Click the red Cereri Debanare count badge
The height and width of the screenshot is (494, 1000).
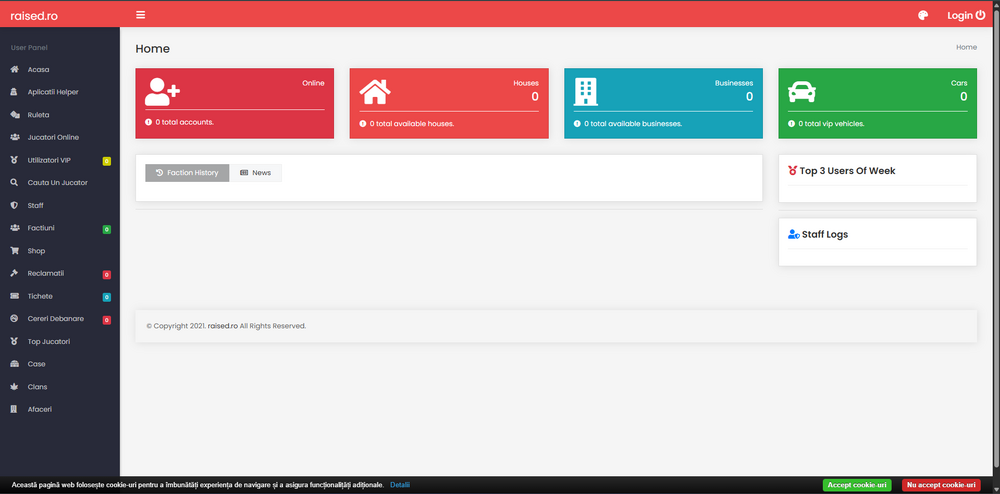click(x=107, y=320)
